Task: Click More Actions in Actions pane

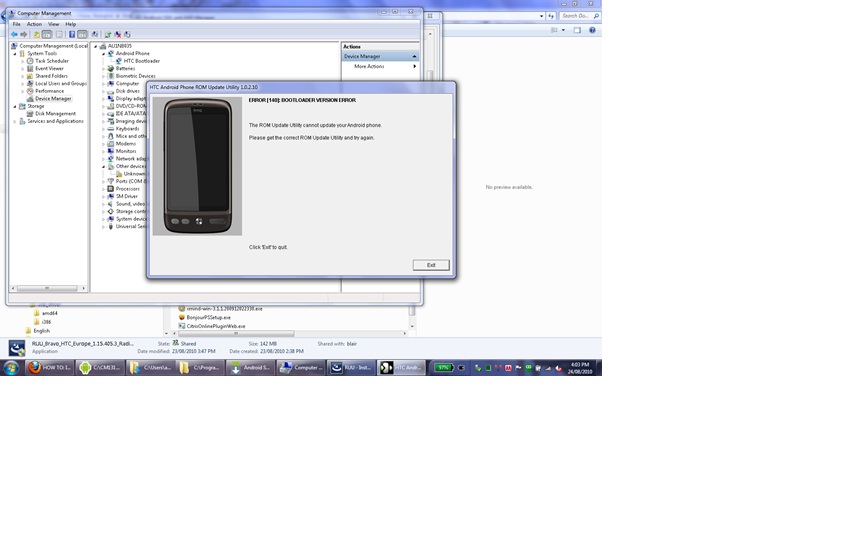Action: coord(369,66)
